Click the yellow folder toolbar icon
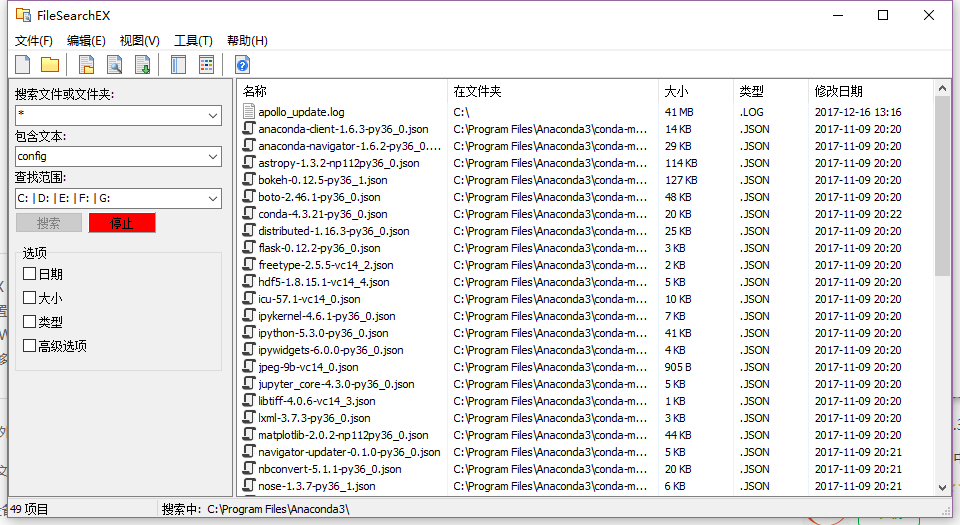 click(x=50, y=65)
